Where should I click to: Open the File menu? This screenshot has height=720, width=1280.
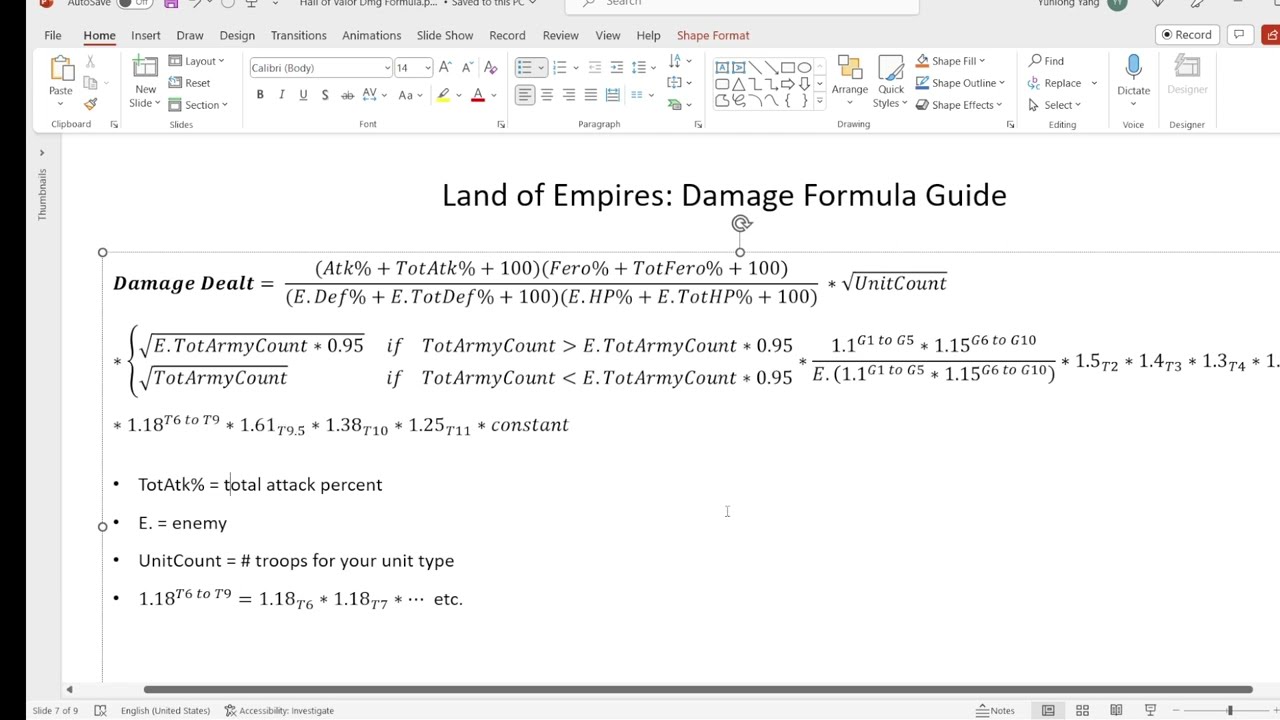52,35
